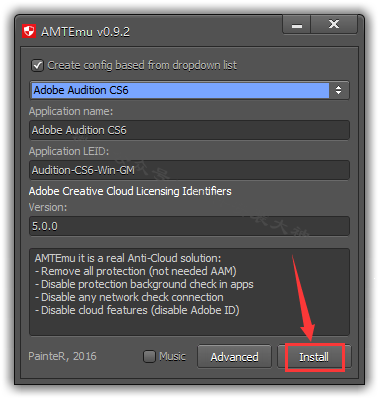
Task: Click the Anti-Cloud solution description box
Action: 189,292
